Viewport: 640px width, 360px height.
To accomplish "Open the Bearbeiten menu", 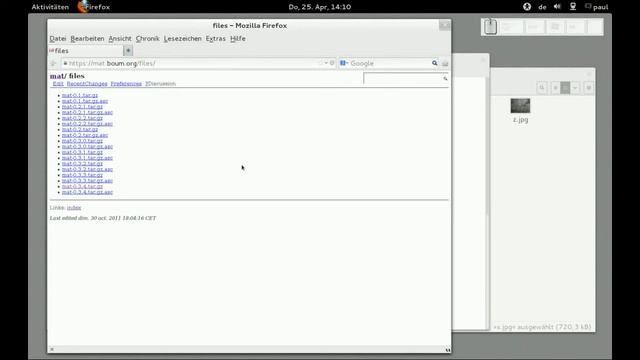I will pyautogui.click(x=87, y=38).
